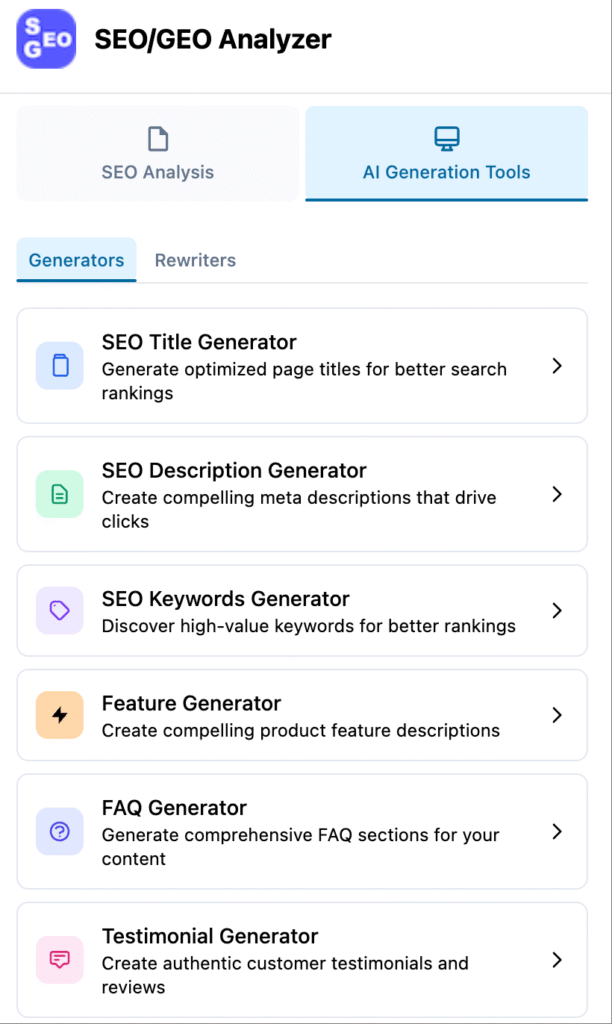Click the SEO/GEO Analyzer logo icon
Image resolution: width=612 pixels, height=1024 pixels.
click(45, 39)
